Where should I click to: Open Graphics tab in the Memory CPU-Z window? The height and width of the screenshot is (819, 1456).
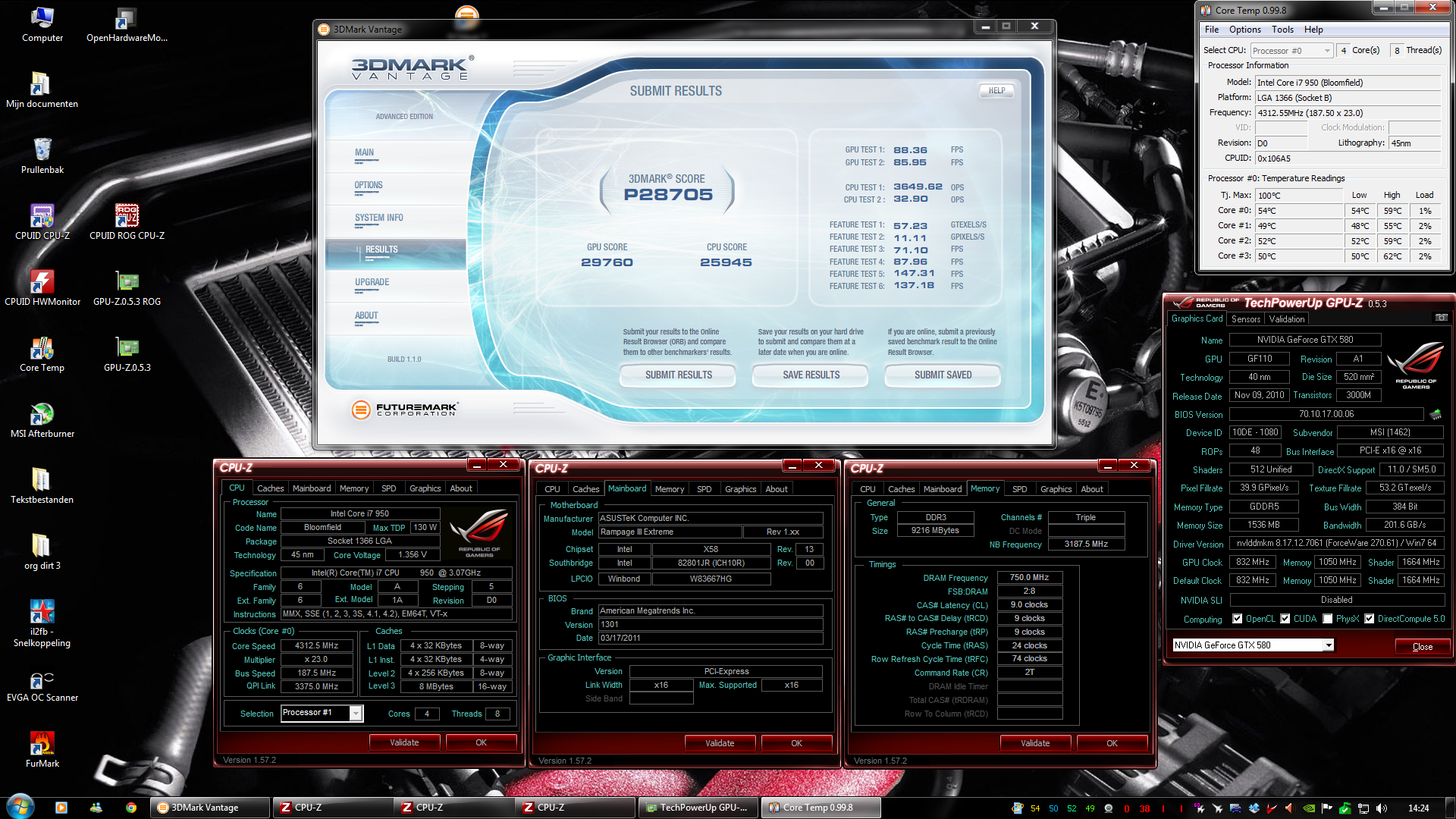tap(1056, 489)
